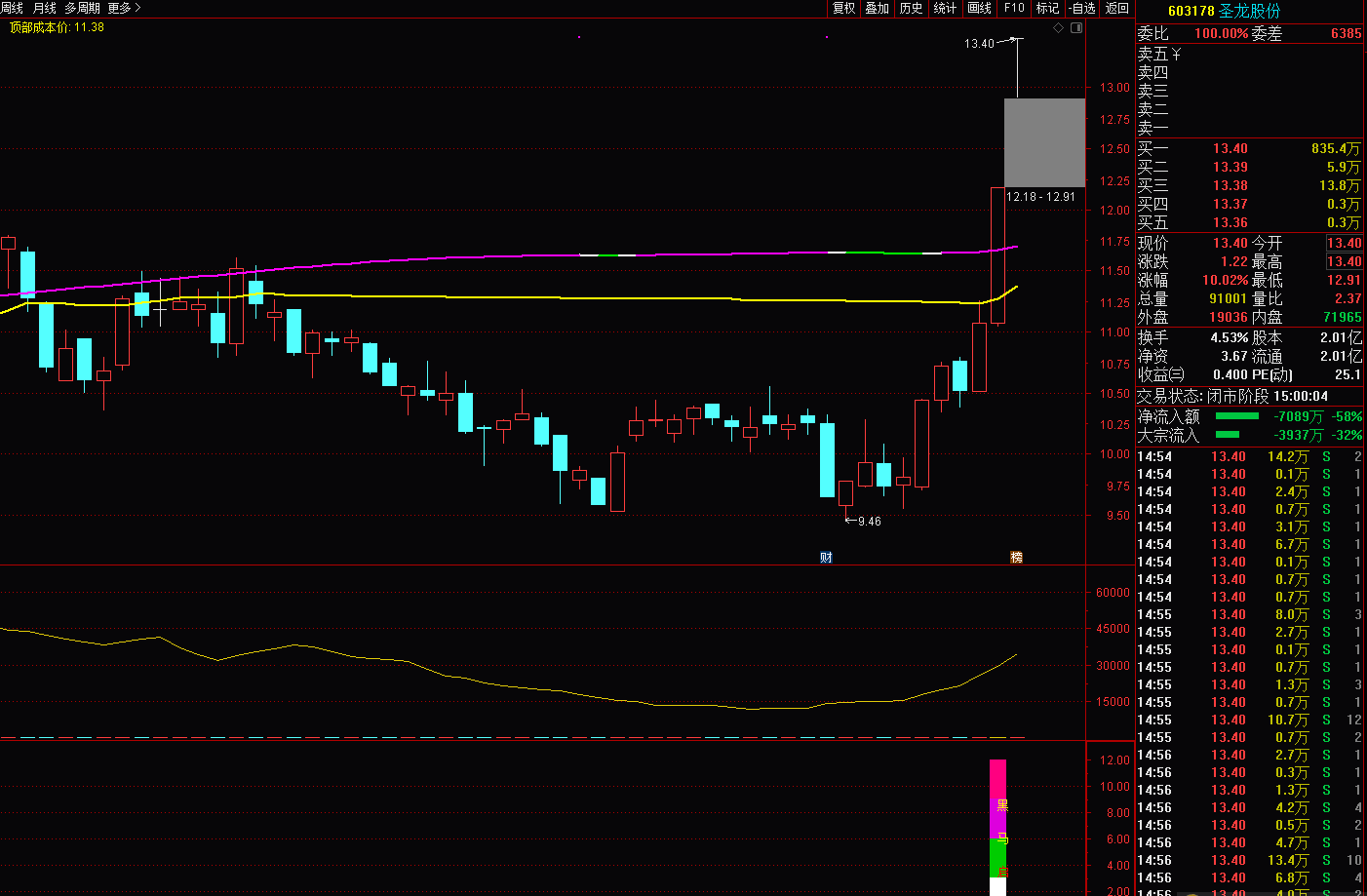Click the -7089万 net inflow value
The image size is (1367, 896).
pos(1298,417)
